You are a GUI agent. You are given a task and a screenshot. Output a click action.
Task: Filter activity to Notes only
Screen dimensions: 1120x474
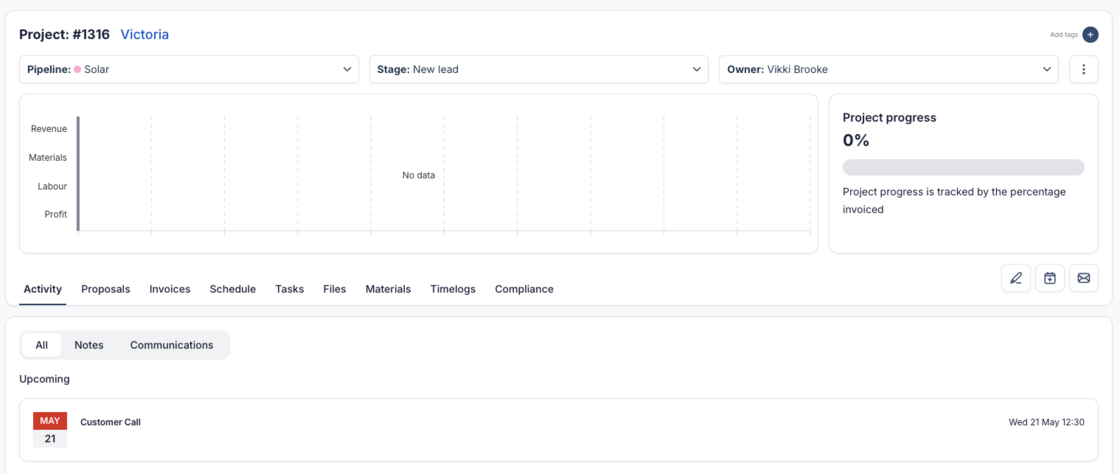tap(89, 345)
